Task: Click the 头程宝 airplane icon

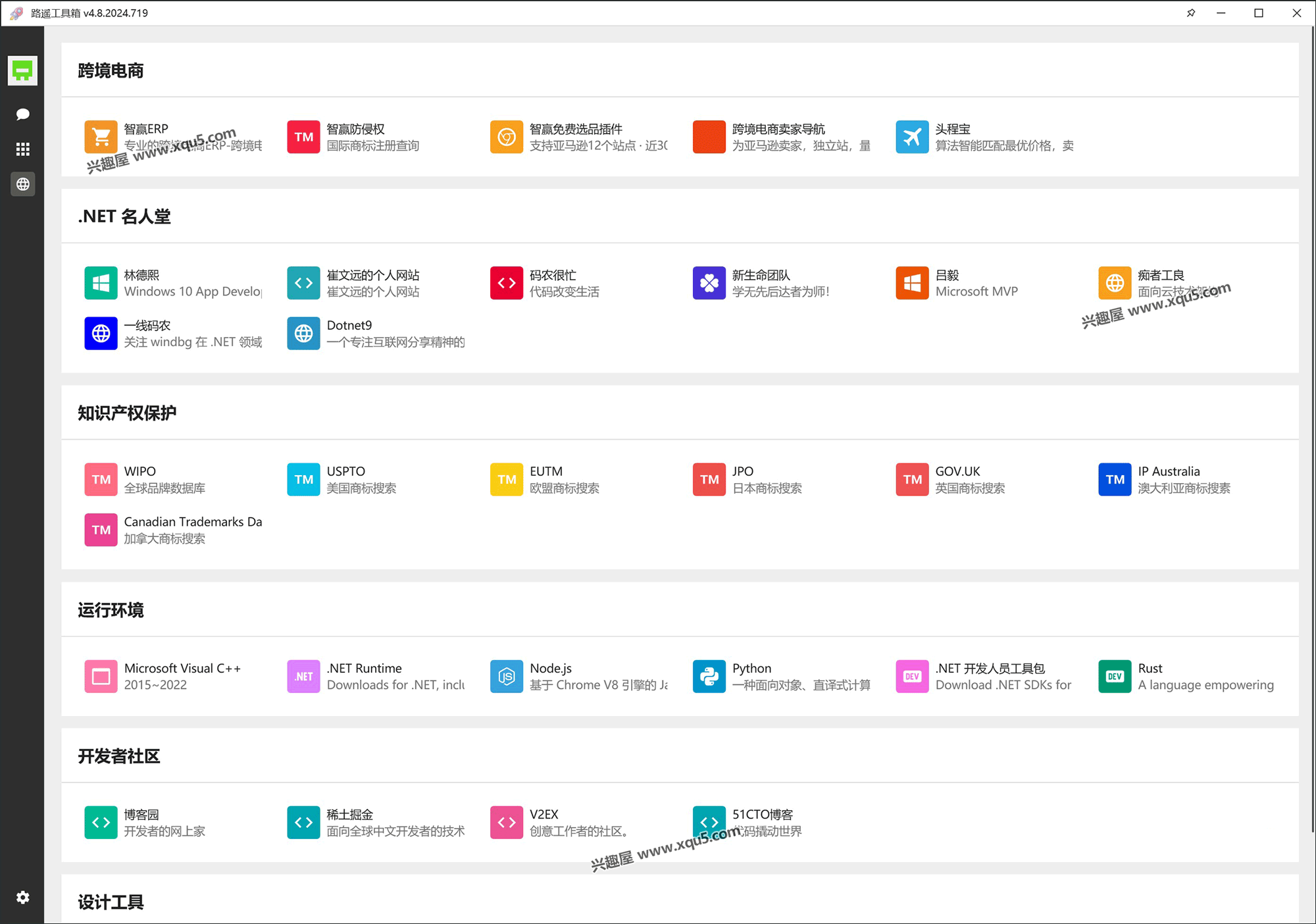Action: click(912, 137)
